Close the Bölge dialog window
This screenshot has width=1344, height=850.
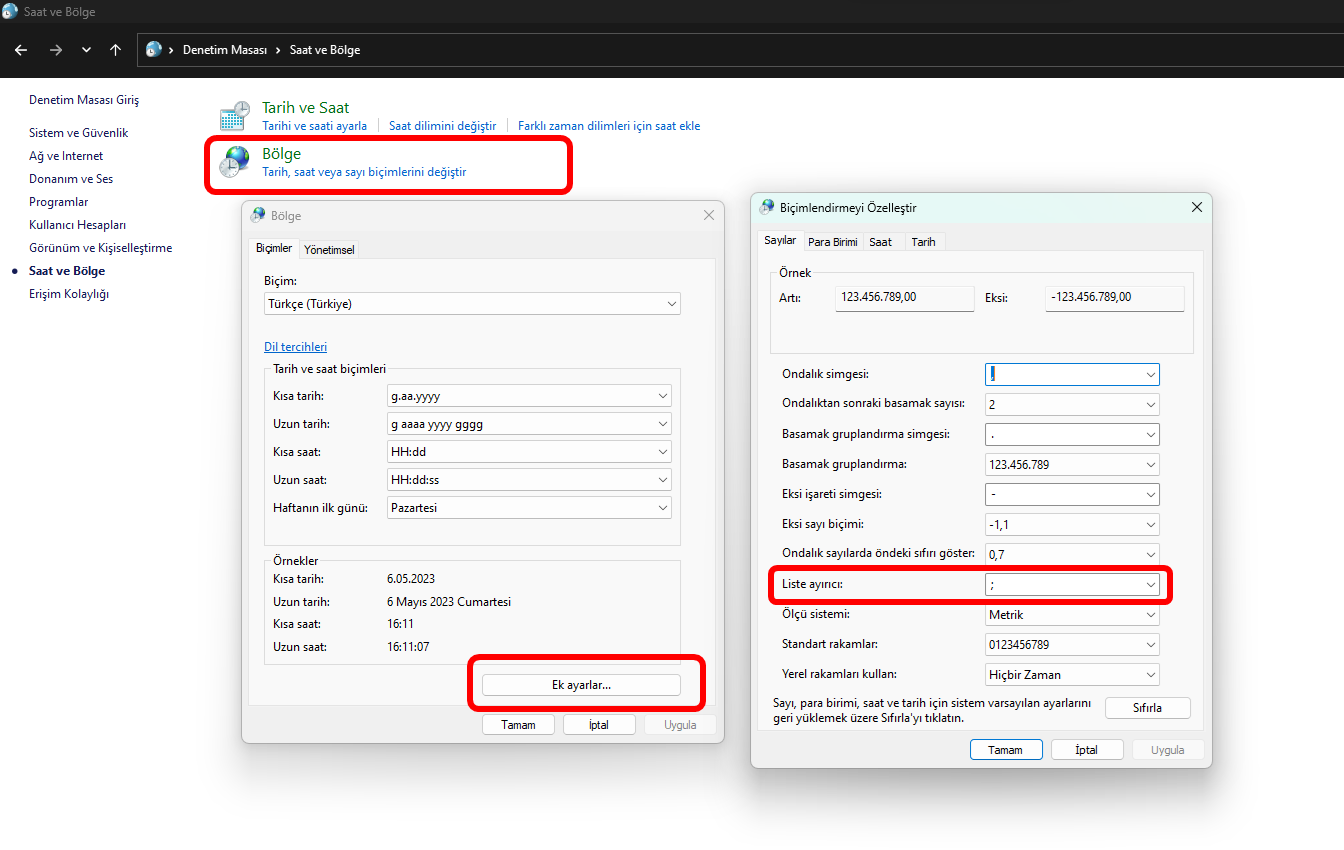coord(709,215)
